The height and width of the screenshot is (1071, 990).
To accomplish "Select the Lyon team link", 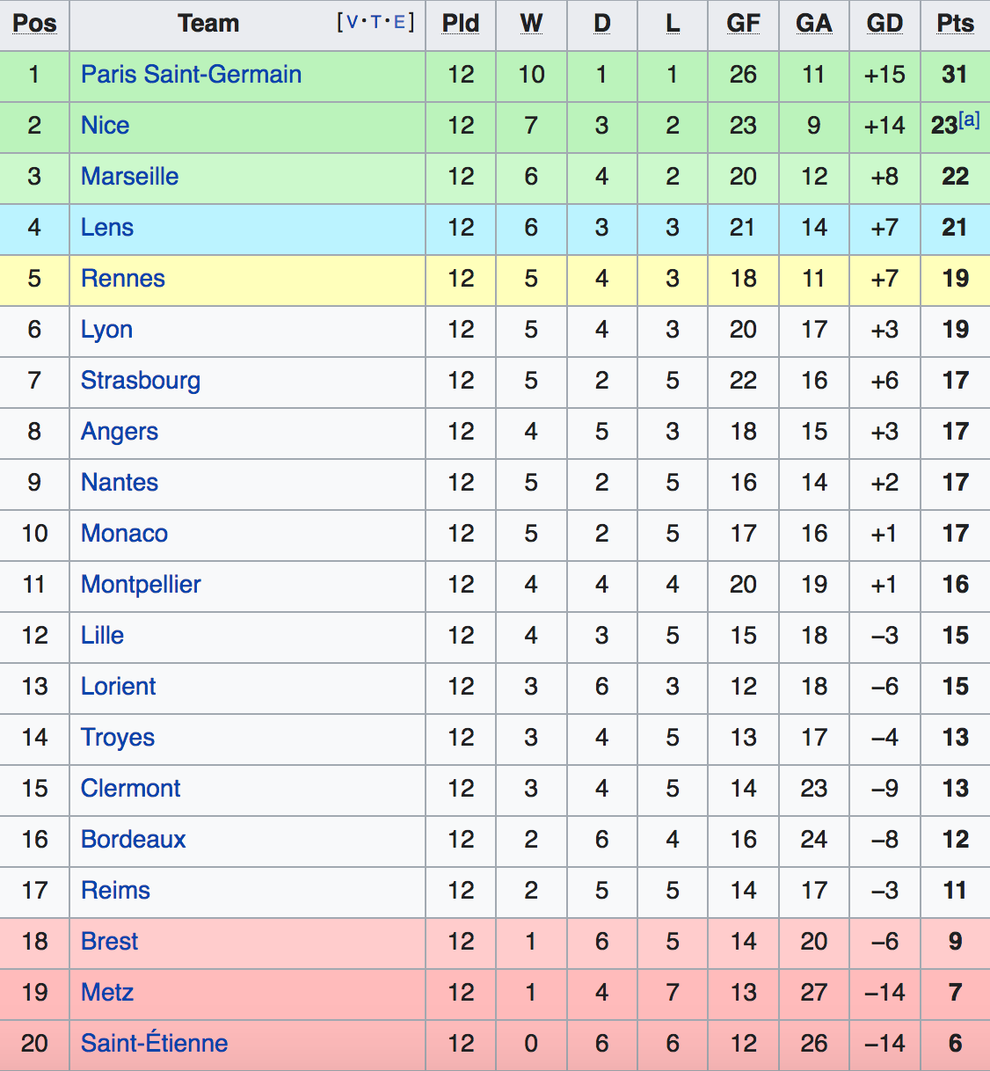I will click(107, 330).
